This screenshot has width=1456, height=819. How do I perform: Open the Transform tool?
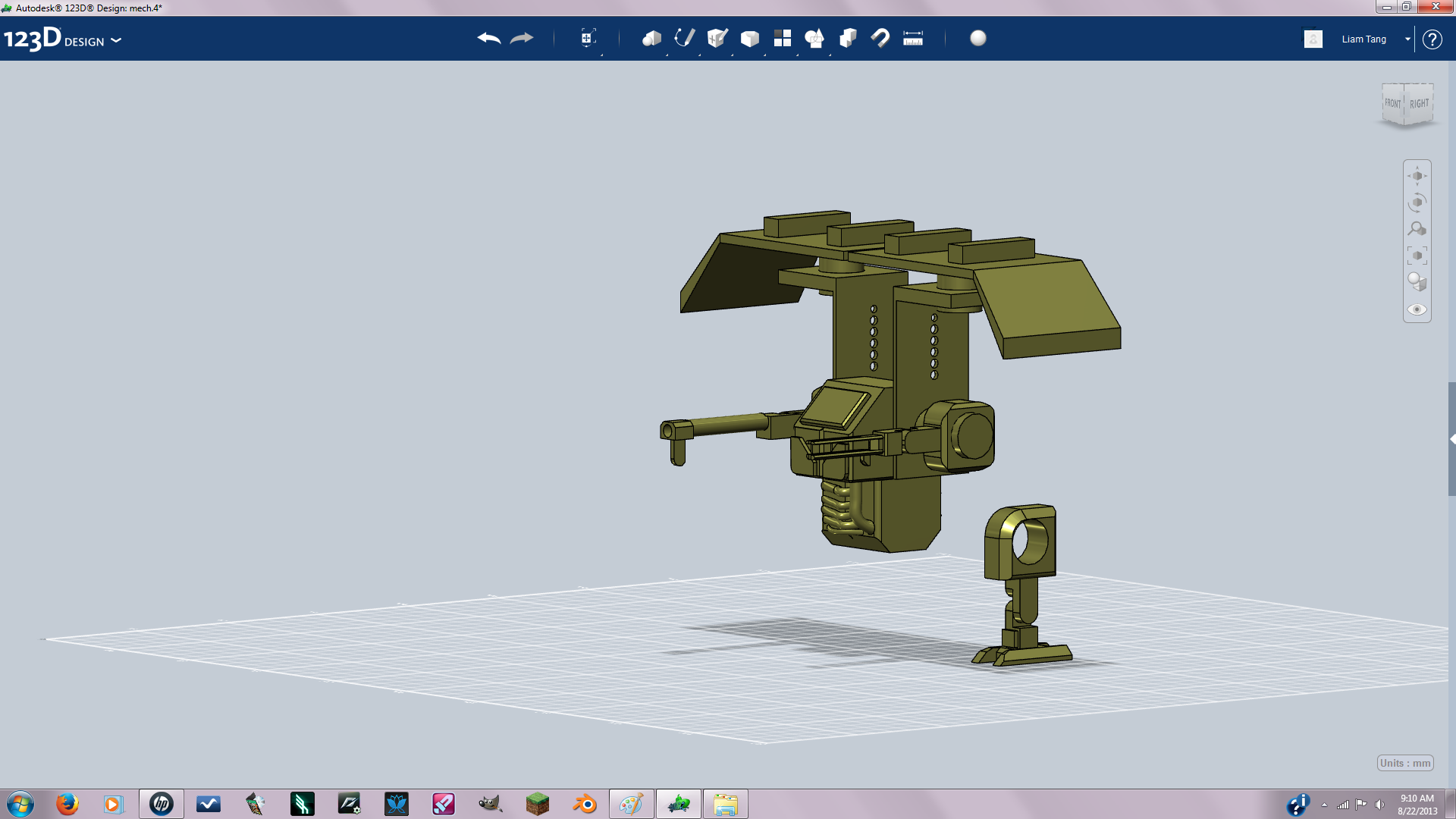click(x=588, y=38)
